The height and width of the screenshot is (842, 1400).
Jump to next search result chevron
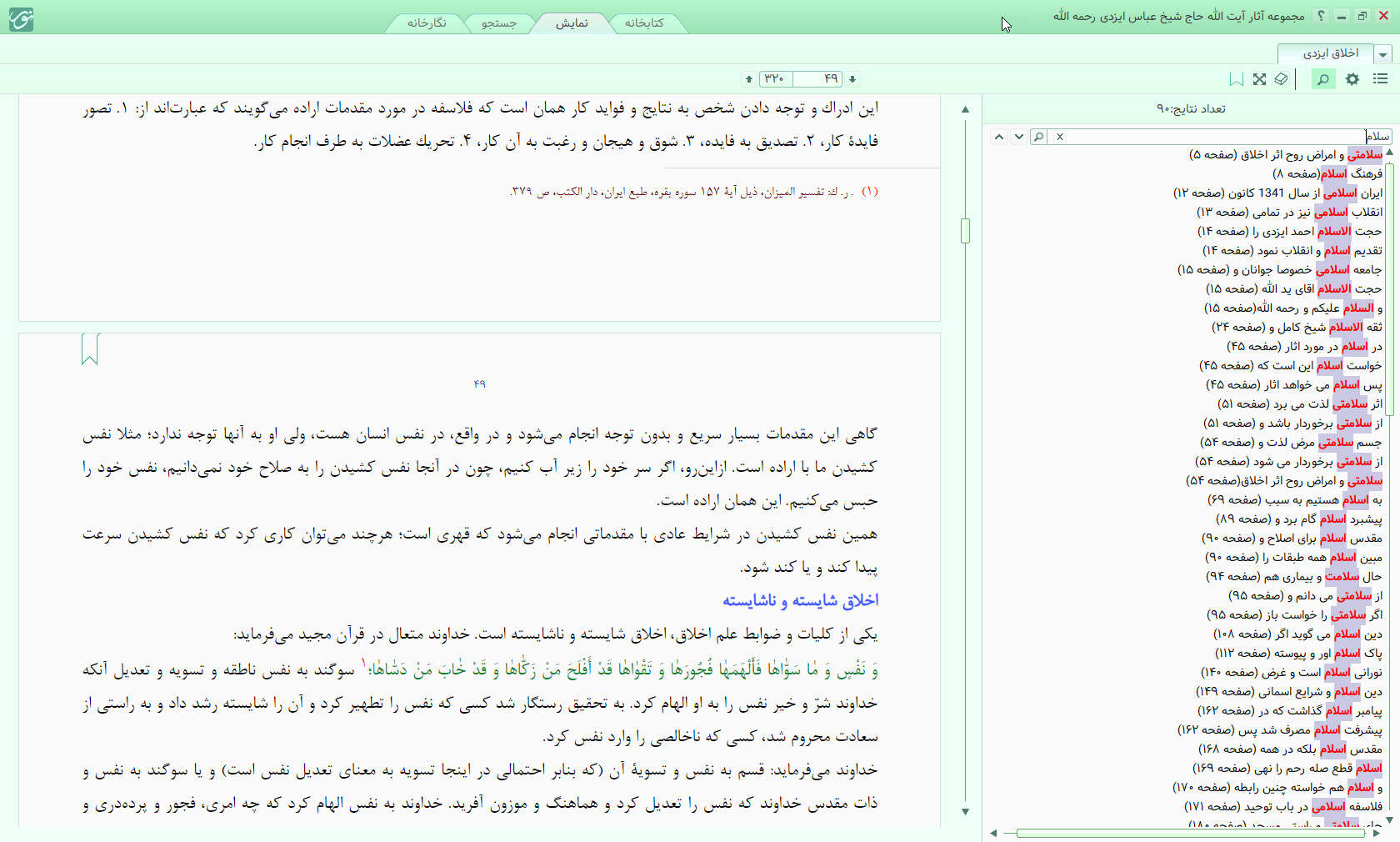1018,137
